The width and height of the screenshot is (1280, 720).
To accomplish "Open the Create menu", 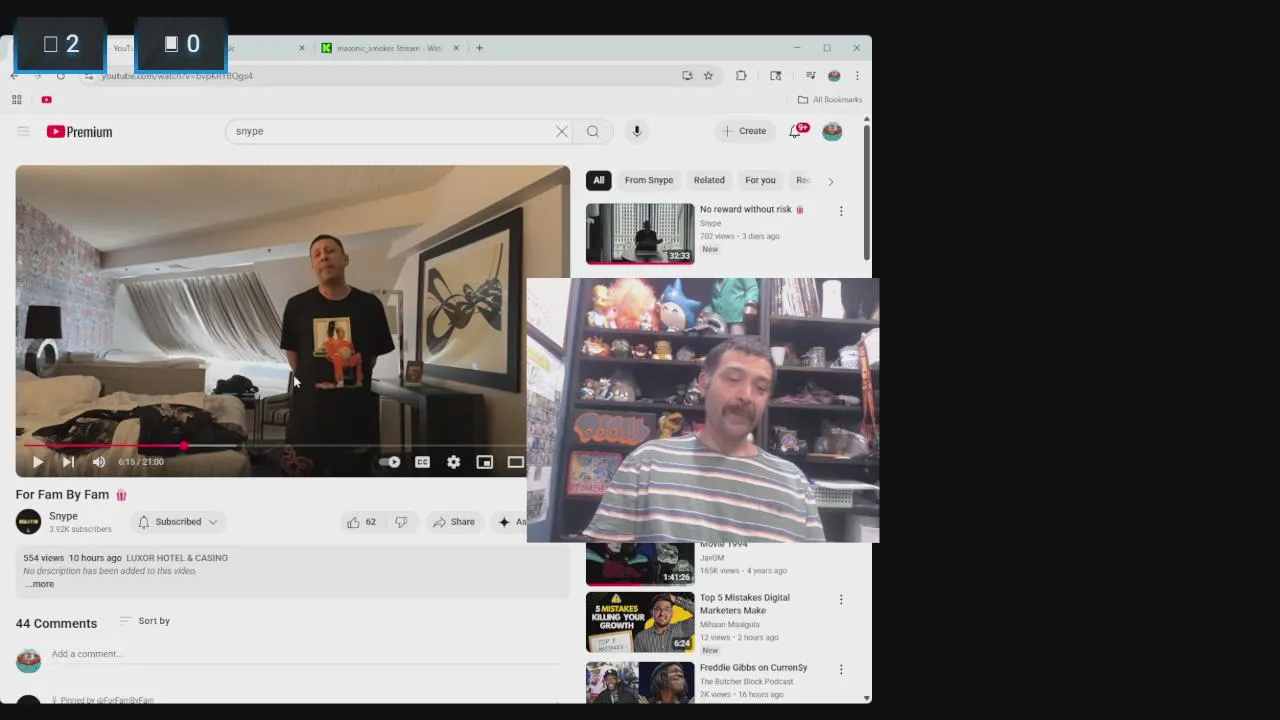I will click(x=745, y=131).
